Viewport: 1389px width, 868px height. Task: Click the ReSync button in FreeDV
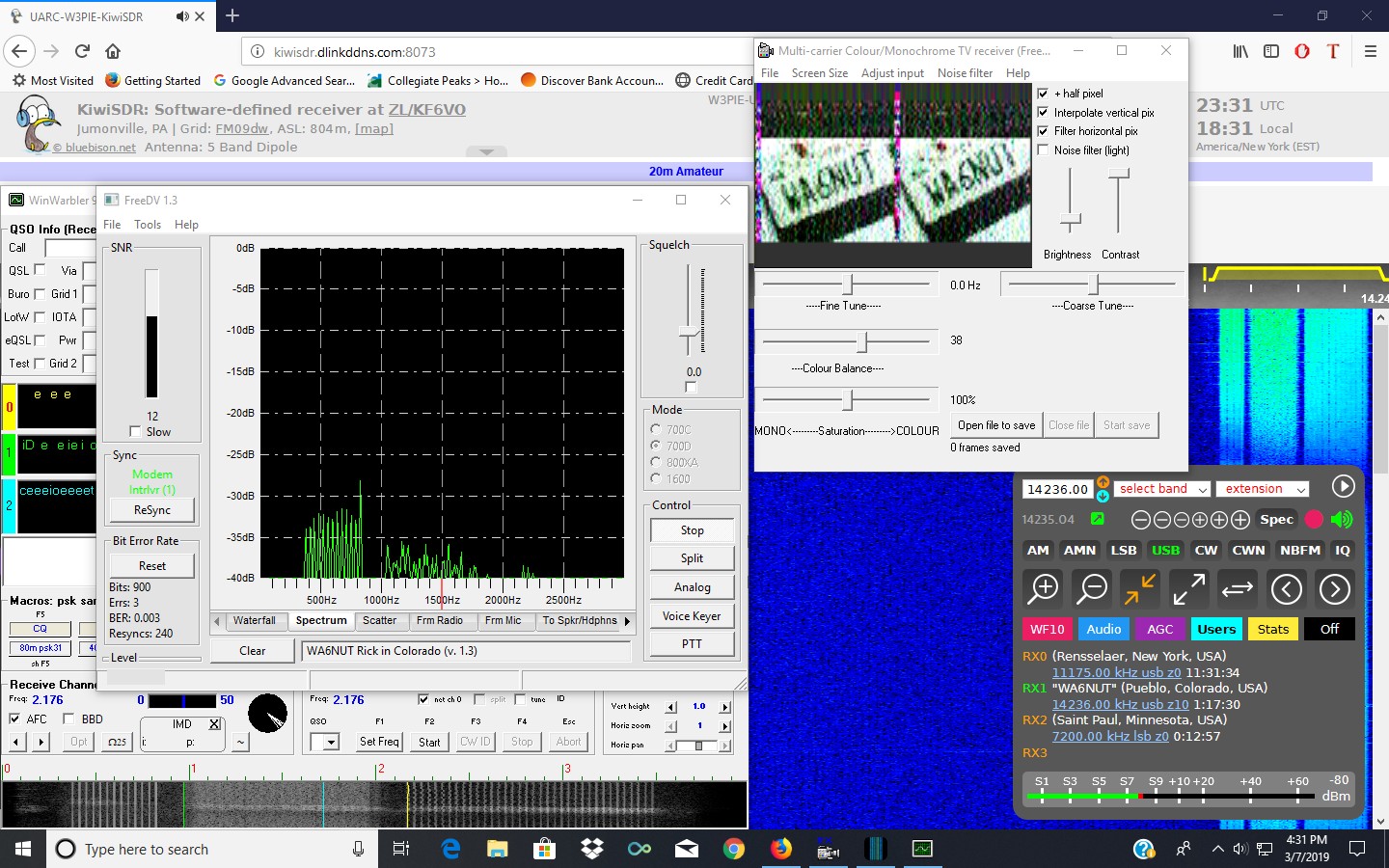(x=152, y=510)
